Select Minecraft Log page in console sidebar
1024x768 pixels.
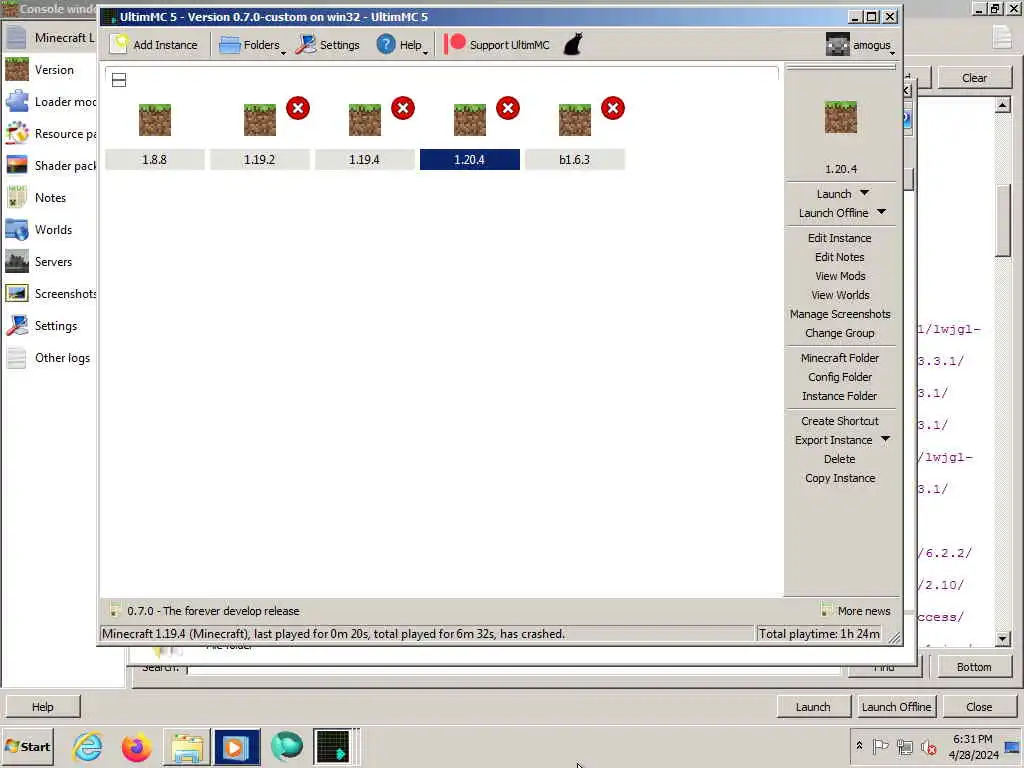point(49,38)
